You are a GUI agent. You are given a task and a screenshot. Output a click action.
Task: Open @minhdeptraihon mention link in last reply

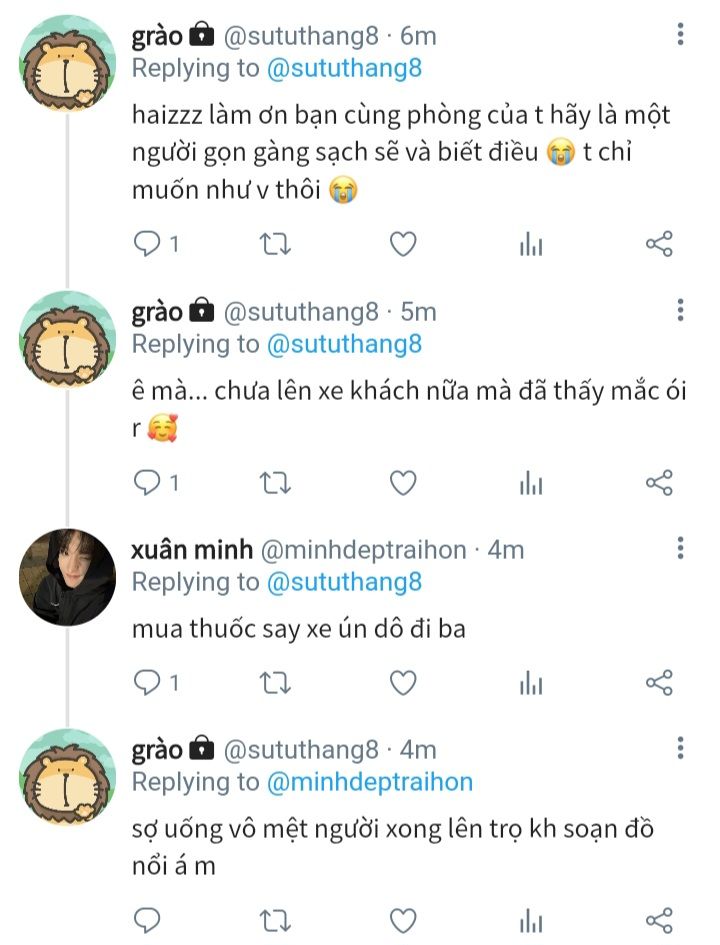369,781
